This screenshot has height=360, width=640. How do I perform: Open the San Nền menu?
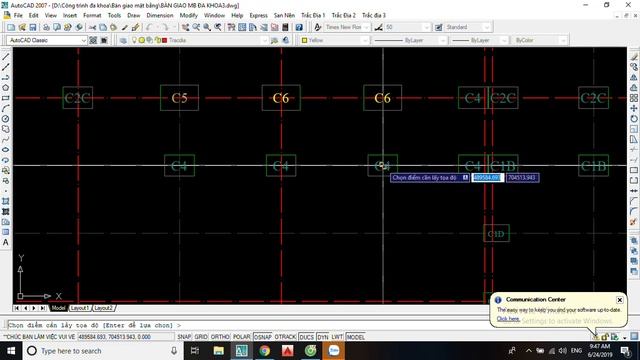coord(284,16)
